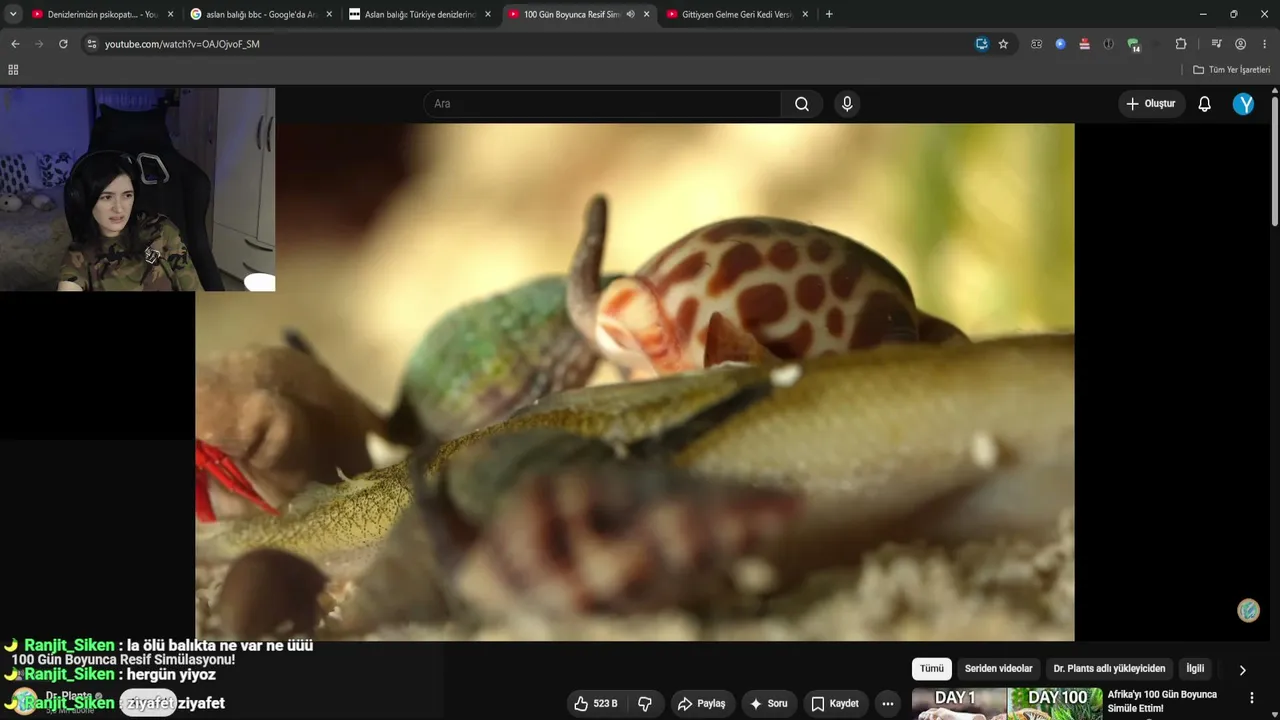The width and height of the screenshot is (1280, 720).
Task: Switch to 'Aslan balığı: Türkiye denizlerinde' tab
Action: click(420, 14)
